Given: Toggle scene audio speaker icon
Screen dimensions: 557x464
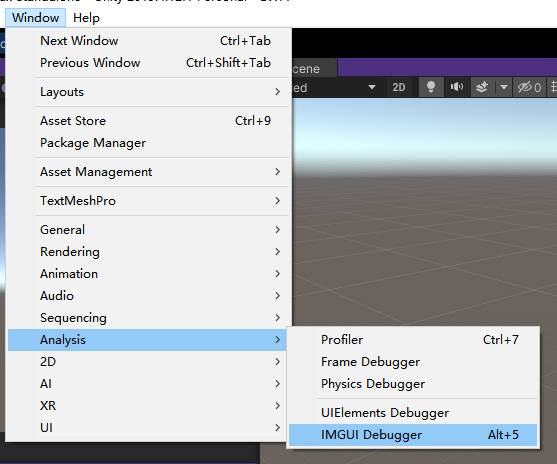Looking at the screenshot, I should (x=456, y=87).
